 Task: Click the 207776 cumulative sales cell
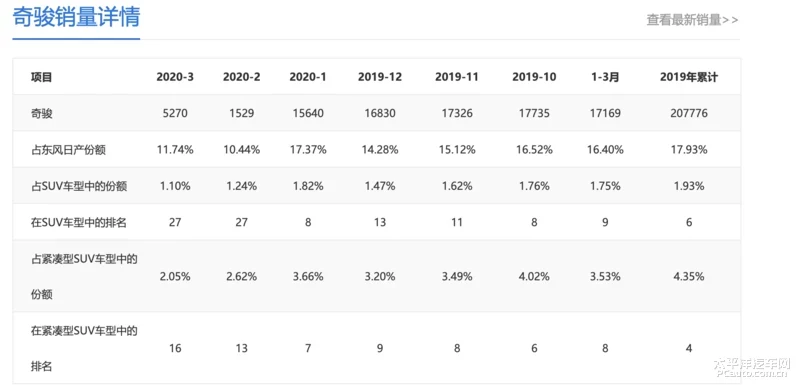click(689, 113)
